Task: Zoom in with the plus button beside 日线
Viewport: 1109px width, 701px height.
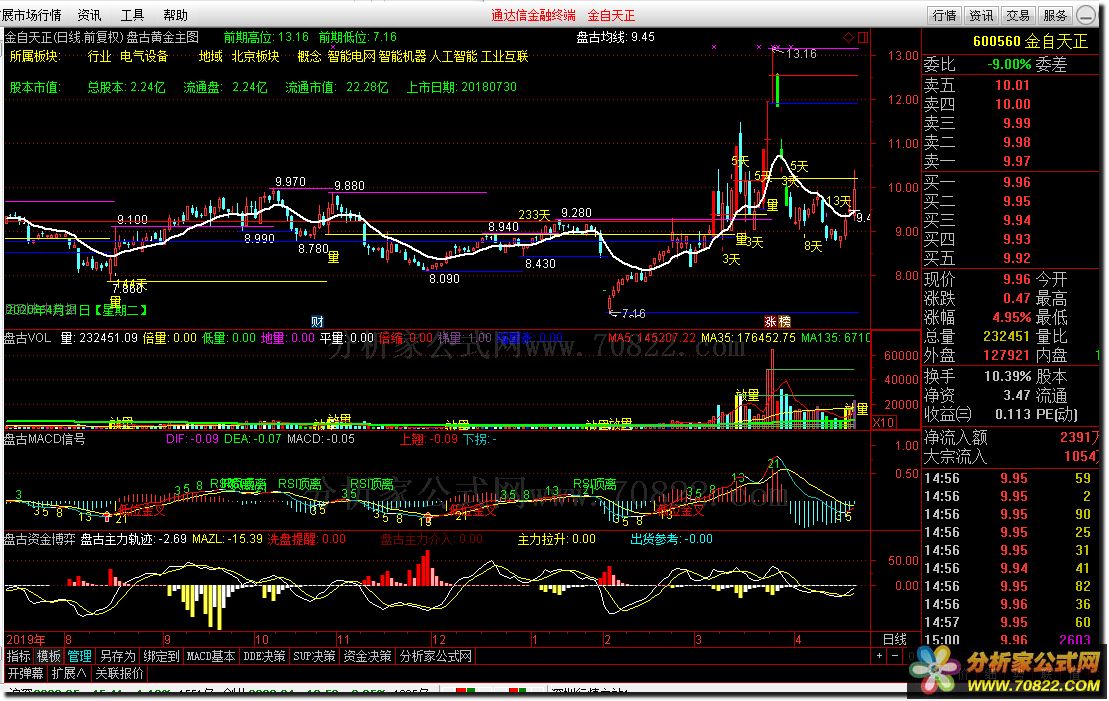Action: (879, 656)
